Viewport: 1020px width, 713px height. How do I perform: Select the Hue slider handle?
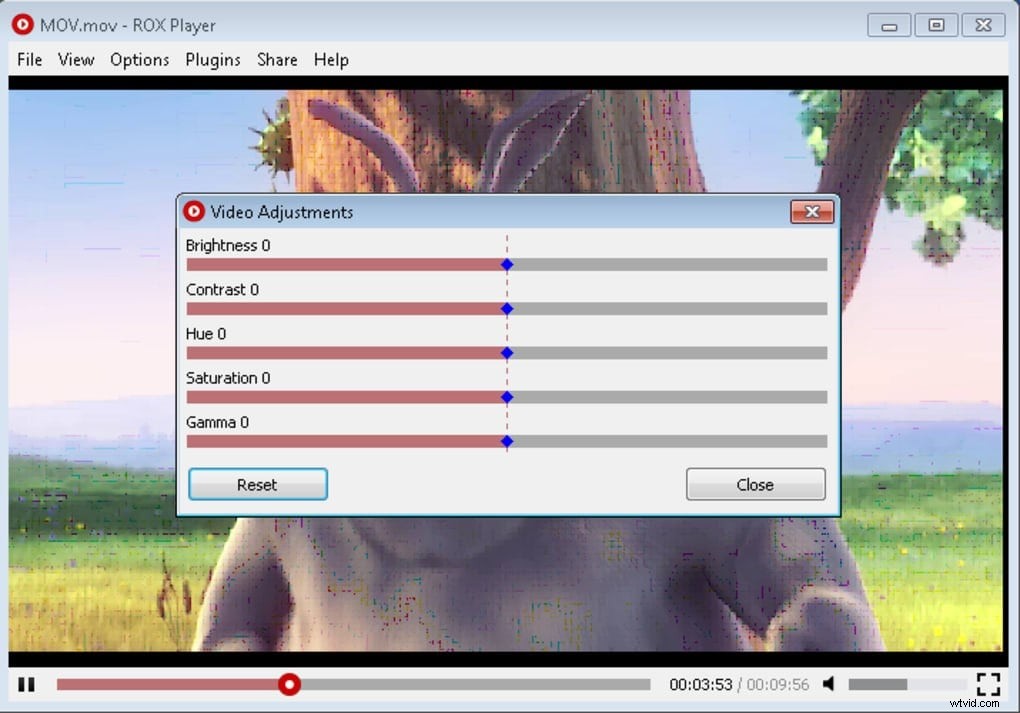click(507, 352)
